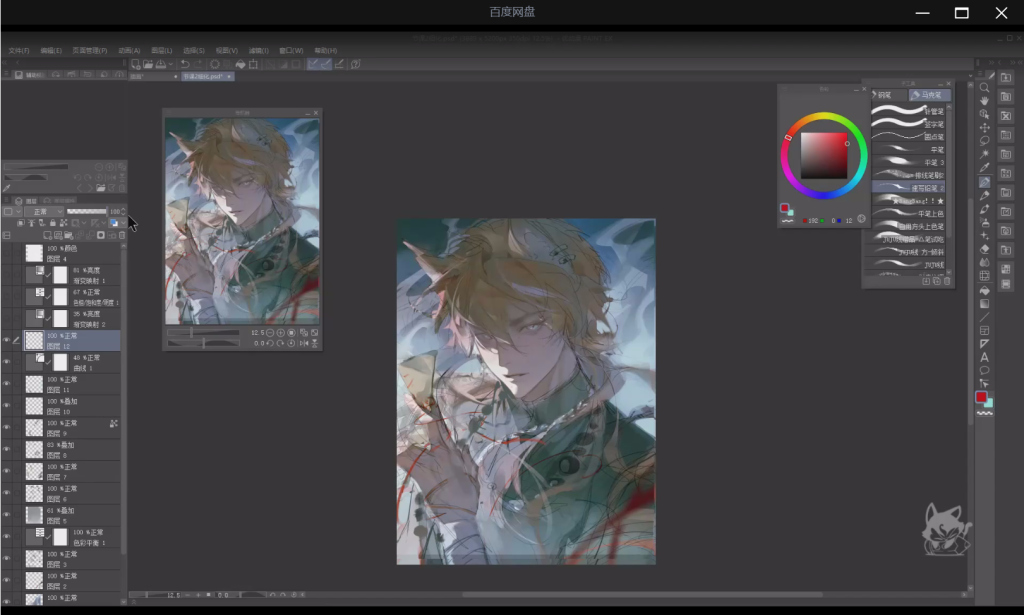Toggle visibility of layer 图层 9

(6, 428)
